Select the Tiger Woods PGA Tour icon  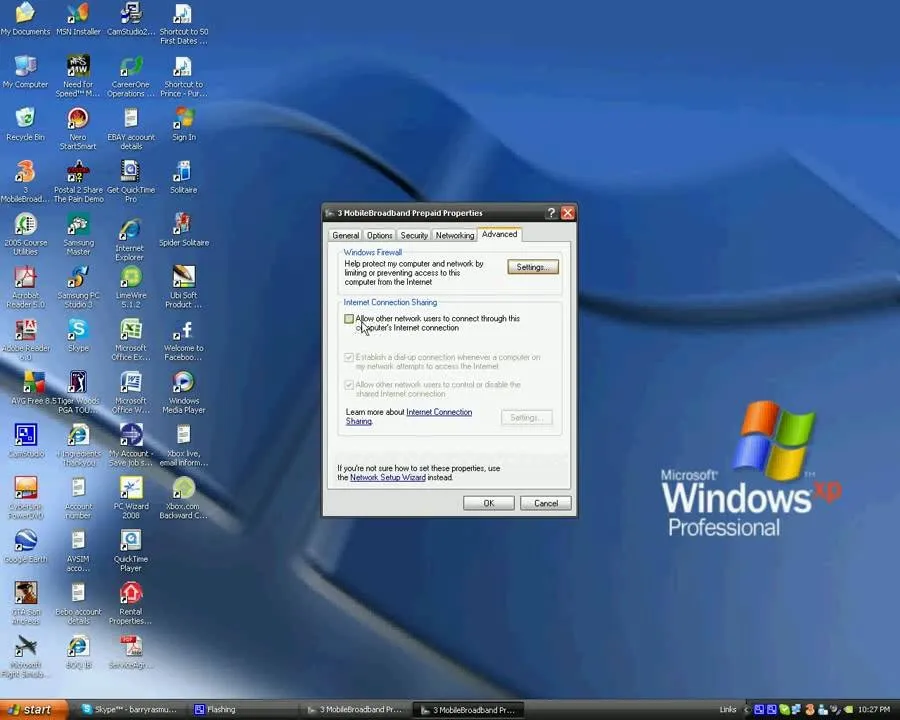click(x=78, y=393)
